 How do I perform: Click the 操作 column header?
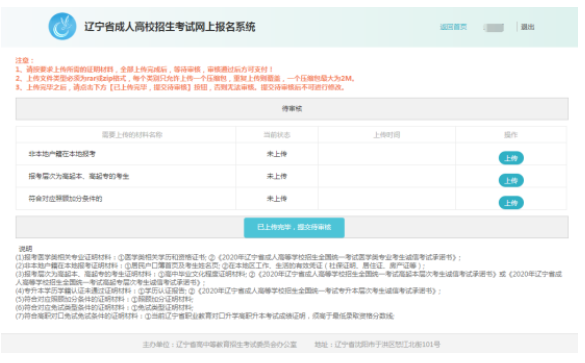tap(511, 135)
